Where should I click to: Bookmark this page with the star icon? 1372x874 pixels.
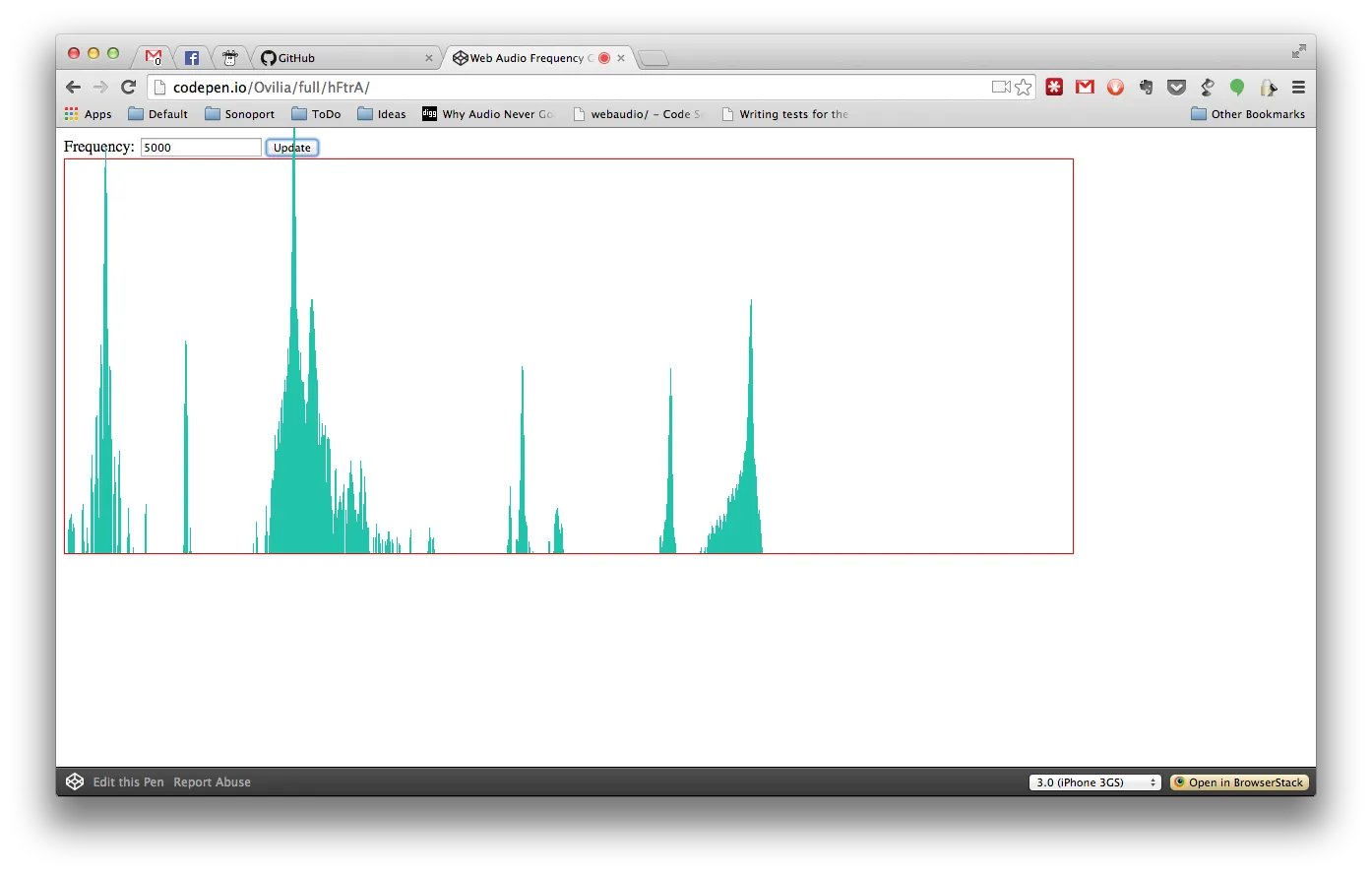(x=1024, y=87)
